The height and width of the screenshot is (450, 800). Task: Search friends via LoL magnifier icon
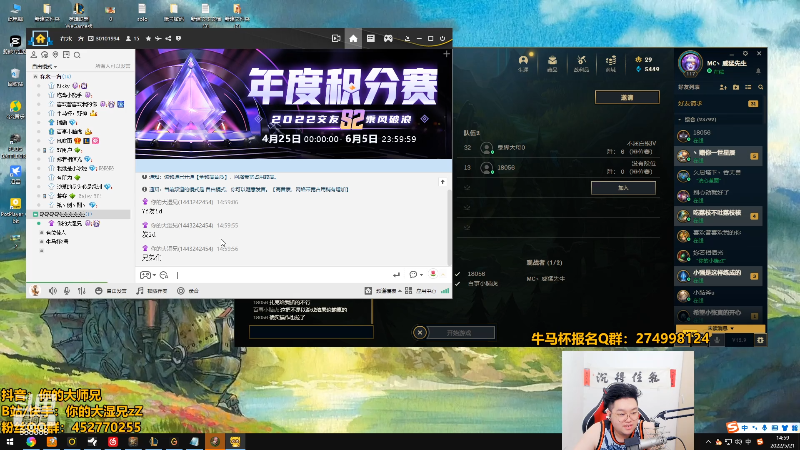coord(760,87)
